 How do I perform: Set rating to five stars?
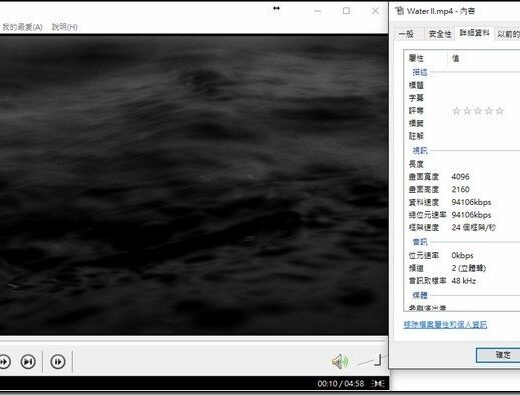499,111
